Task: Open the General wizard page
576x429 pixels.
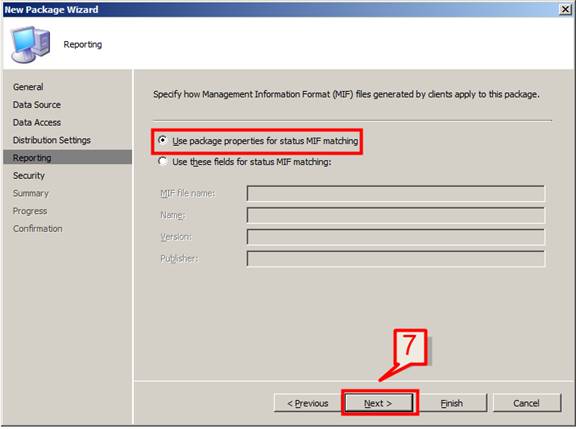Action: pyautogui.click(x=28, y=87)
